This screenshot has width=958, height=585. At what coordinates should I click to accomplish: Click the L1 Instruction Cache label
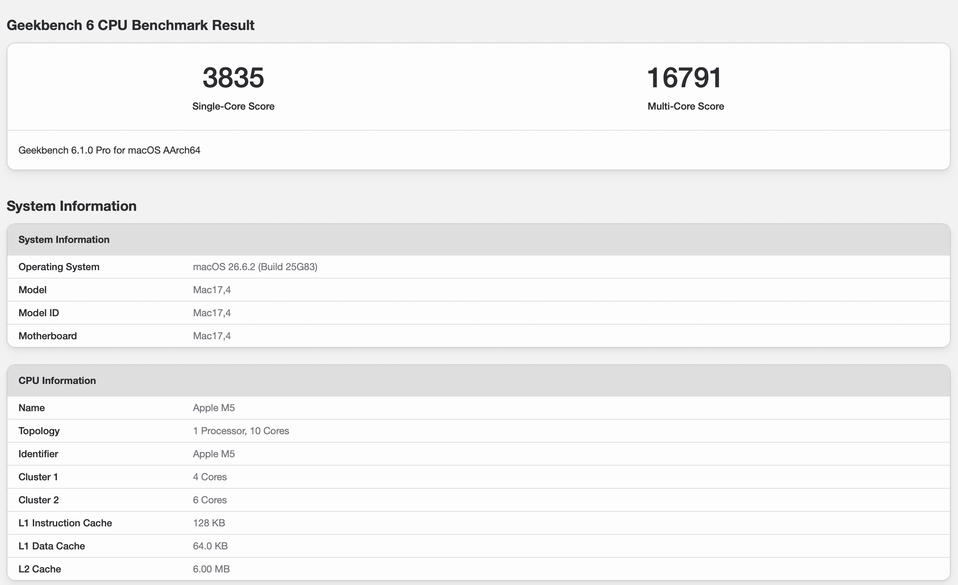pos(65,523)
